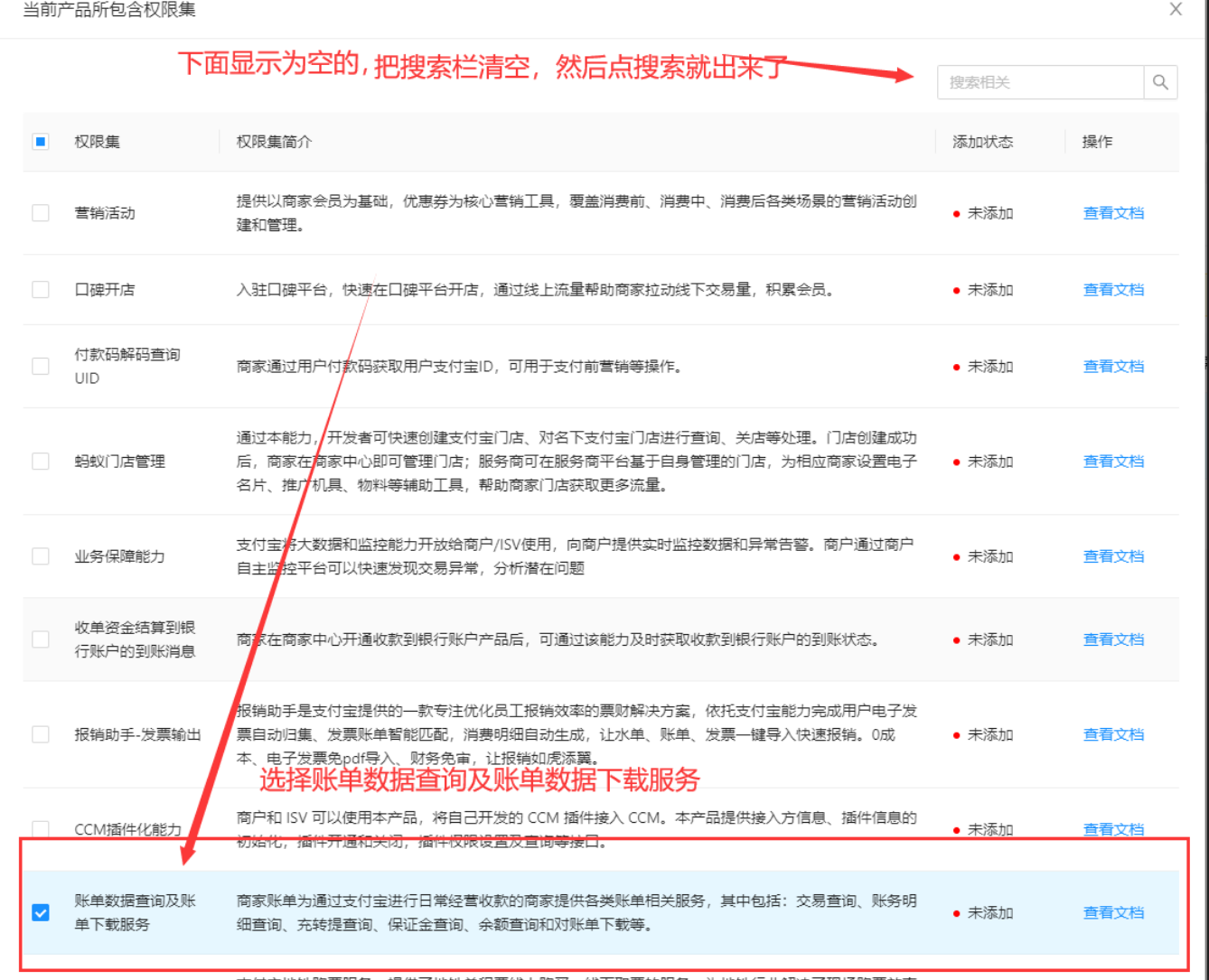The width and height of the screenshot is (1209, 980).
Task: Check the 付款码解码查询UID checkbox
Action: pos(40,367)
